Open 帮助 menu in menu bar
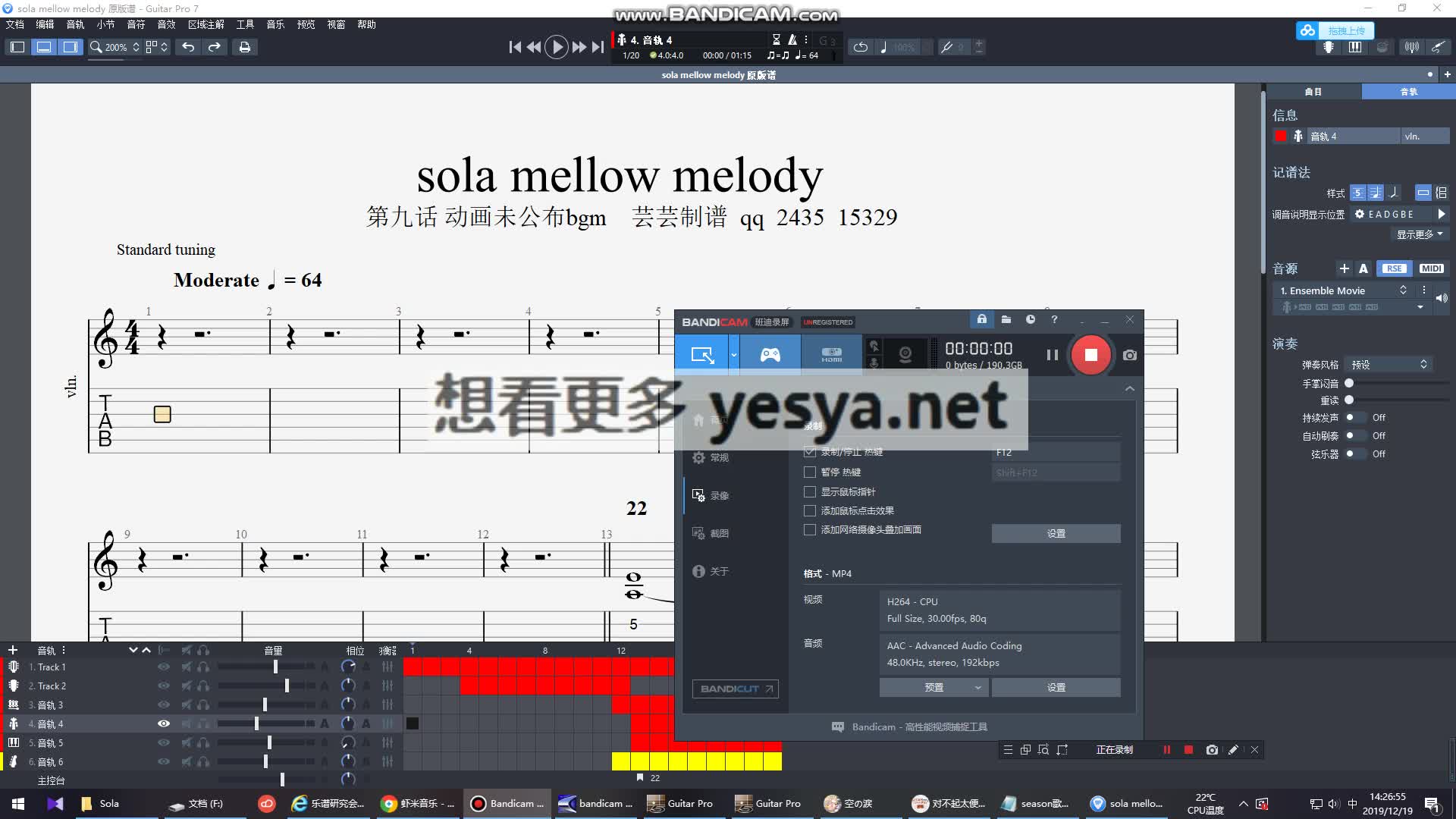Image resolution: width=1456 pixels, height=819 pixels. coord(366,24)
